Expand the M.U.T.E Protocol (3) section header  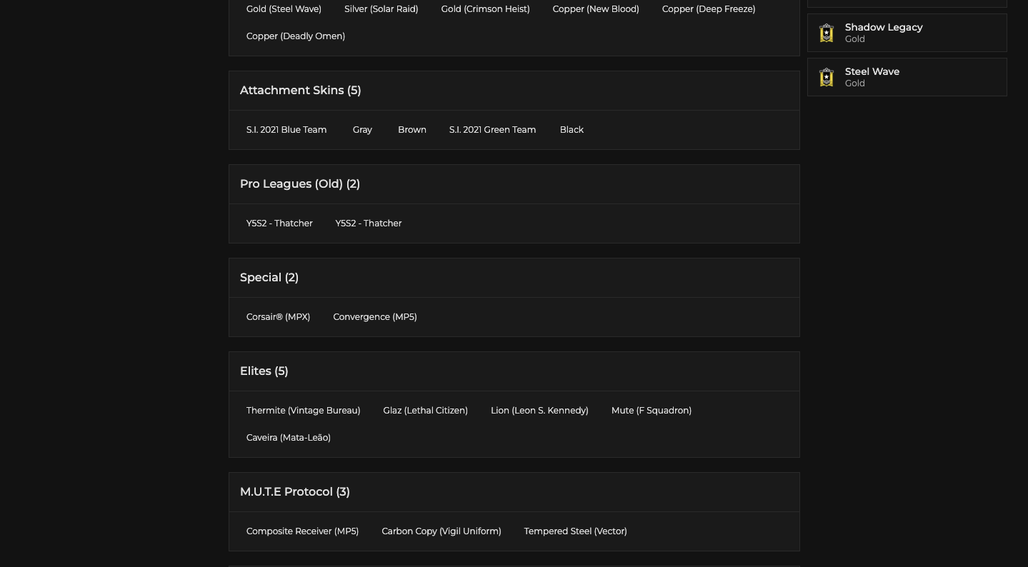pos(514,492)
